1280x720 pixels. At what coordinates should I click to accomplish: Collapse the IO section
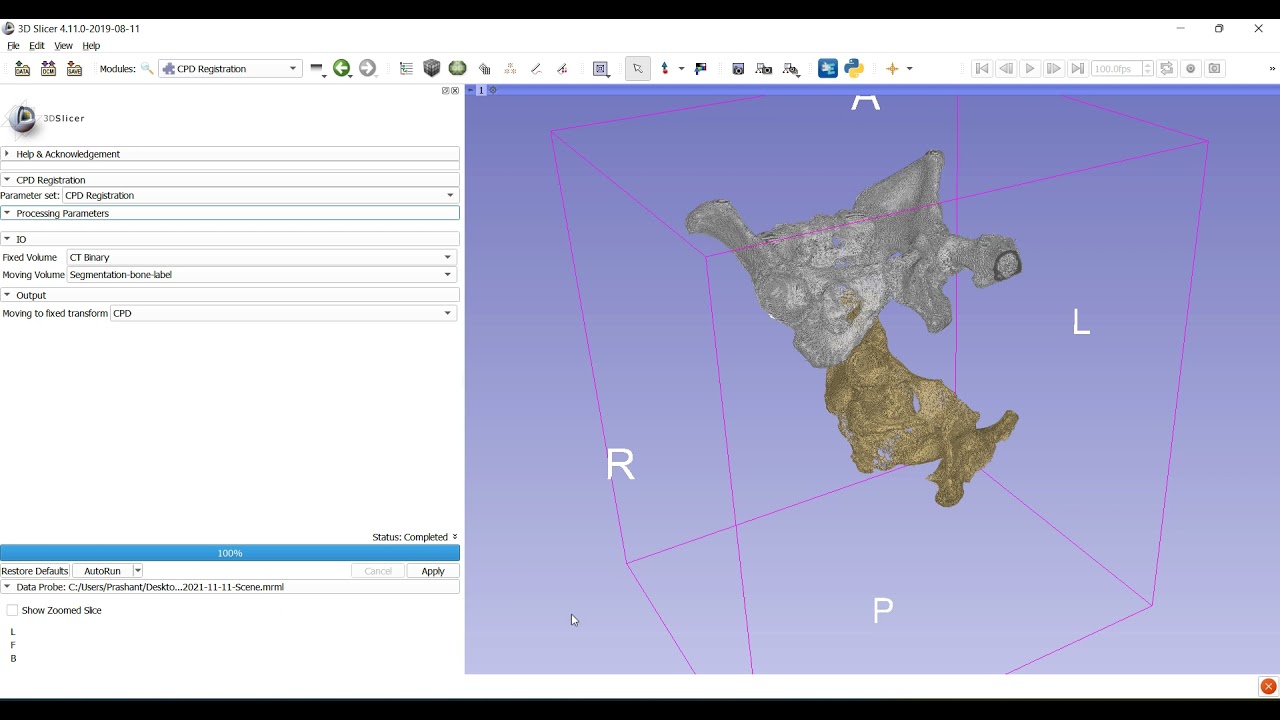point(21,239)
